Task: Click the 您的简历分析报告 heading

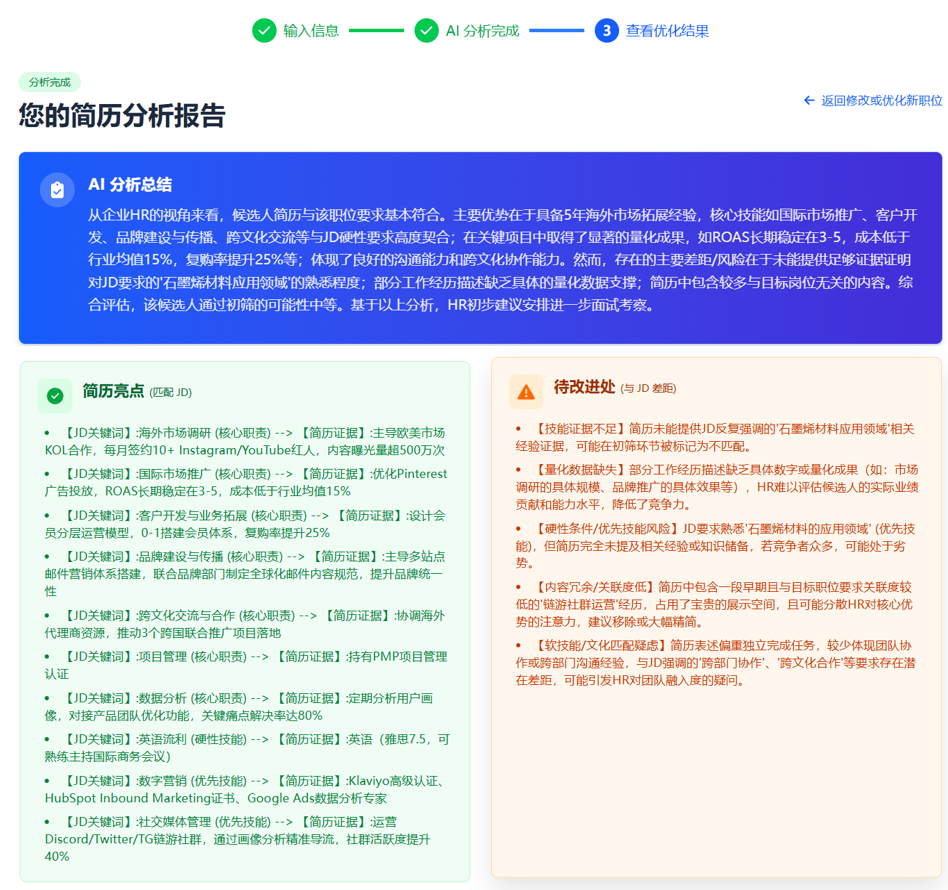Action: coord(122,115)
